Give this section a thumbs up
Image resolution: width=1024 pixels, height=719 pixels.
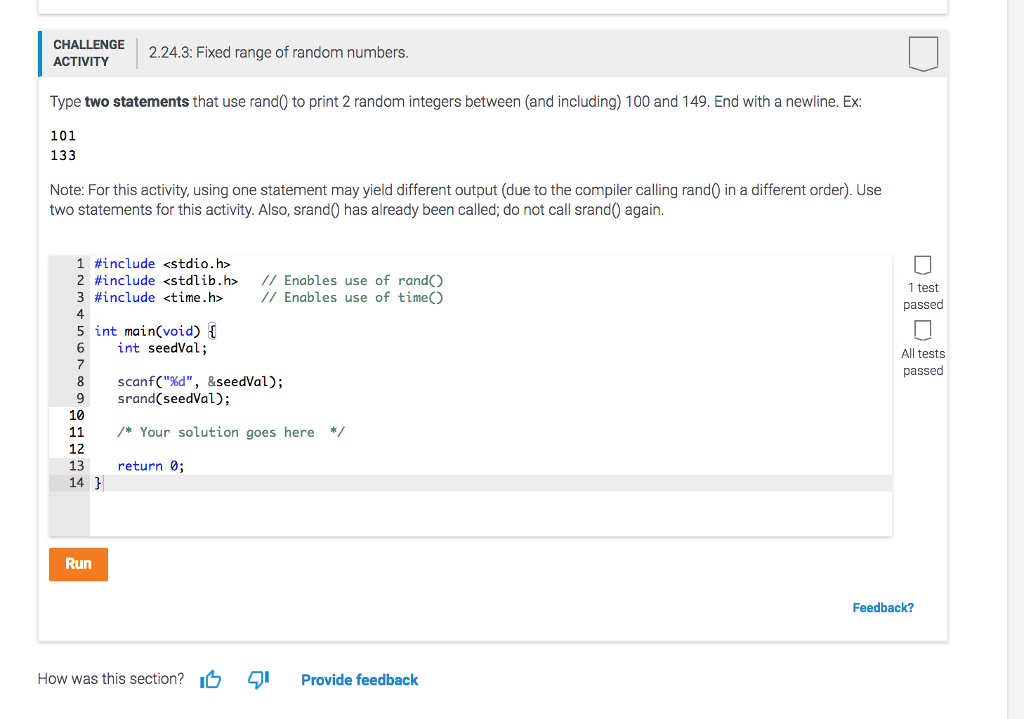point(210,679)
